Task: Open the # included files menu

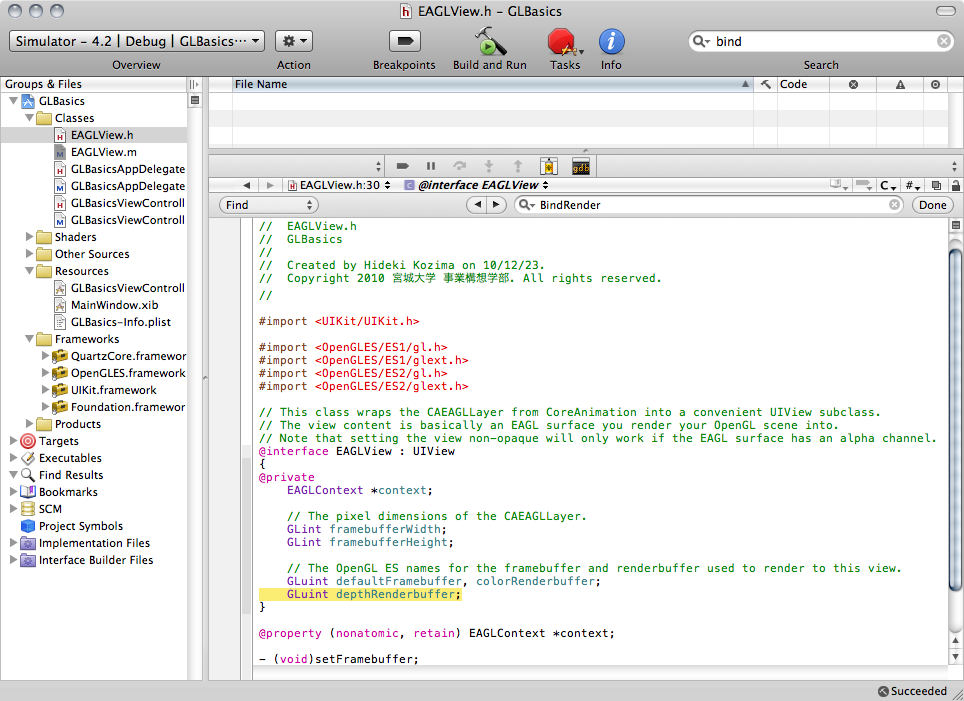Action: pyautogui.click(x=912, y=185)
